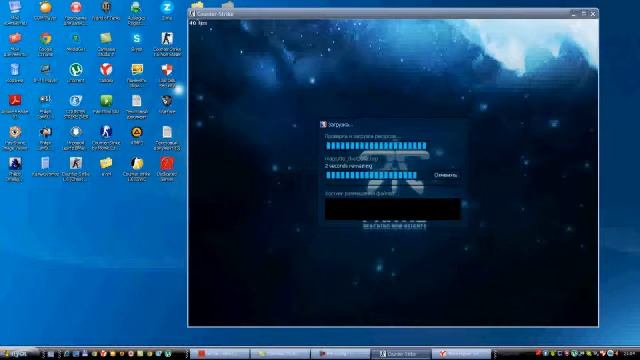Open the uTorrent desktop shortcut
640x360 pixels.
(x=76, y=73)
